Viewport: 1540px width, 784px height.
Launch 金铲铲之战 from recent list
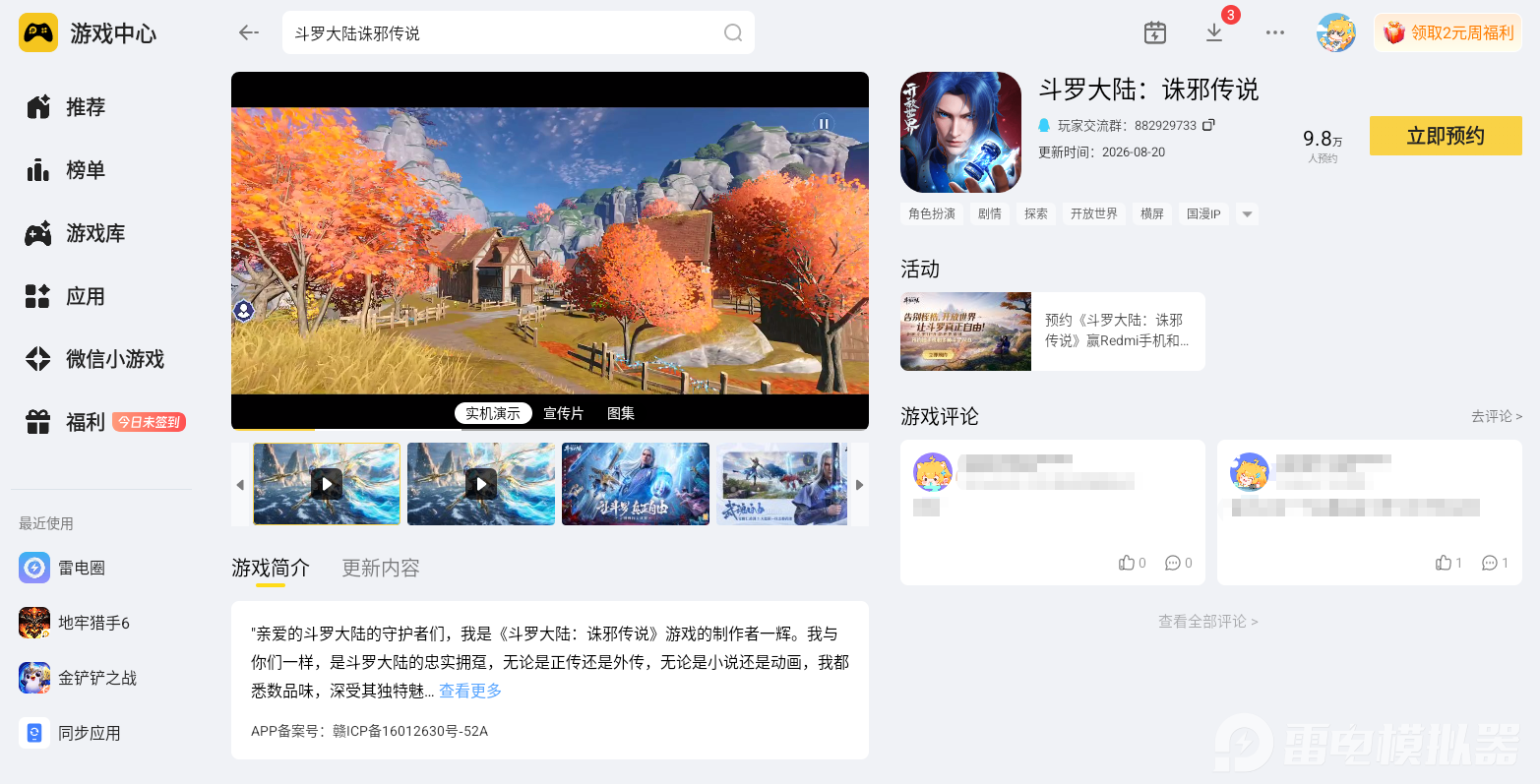[x=78, y=678]
